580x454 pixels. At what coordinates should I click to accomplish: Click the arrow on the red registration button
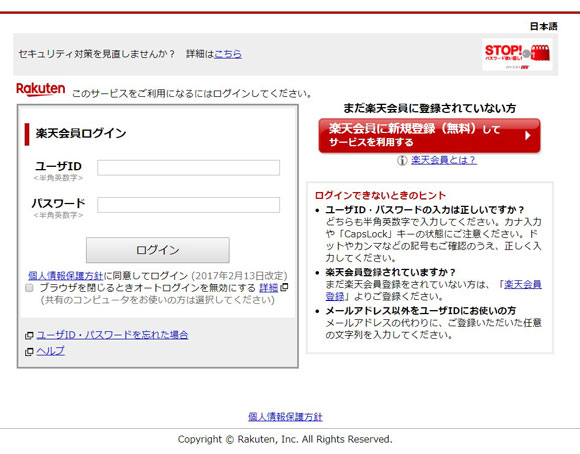(528, 136)
